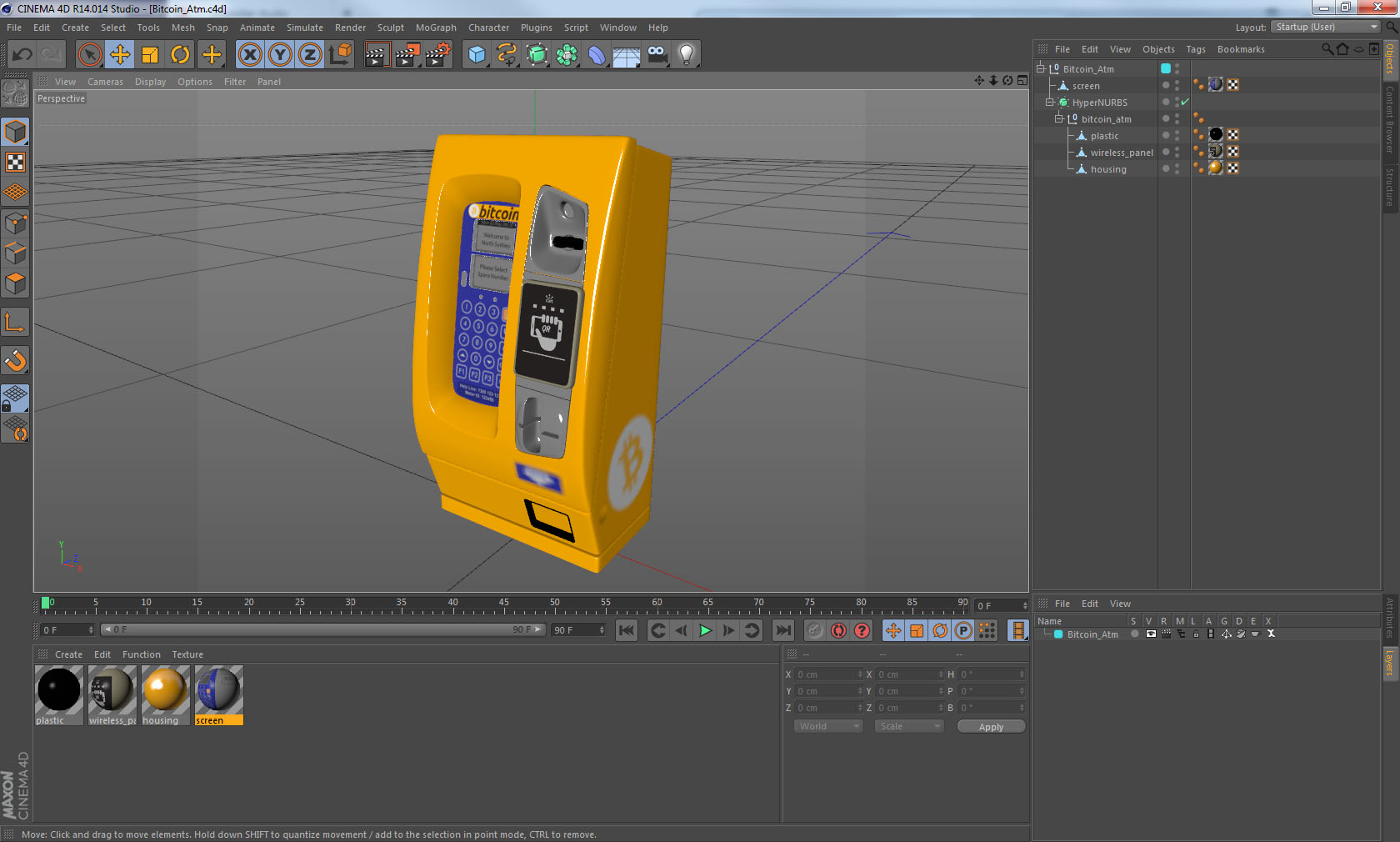
Task: Toggle Enable Snap magnet
Action: pyautogui.click(x=16, y=360)
